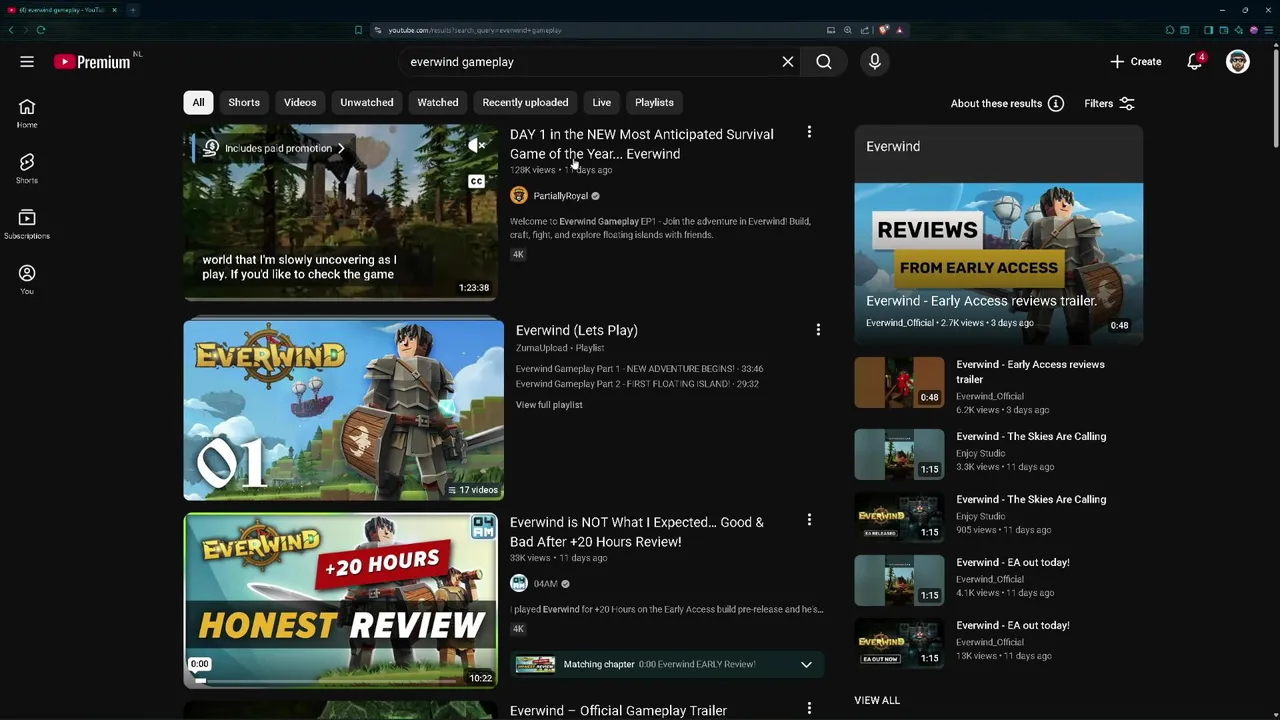
Task: Open Everwind (Lets Play) playlist title
Action: pyautogui.click(x=576, y=330)
